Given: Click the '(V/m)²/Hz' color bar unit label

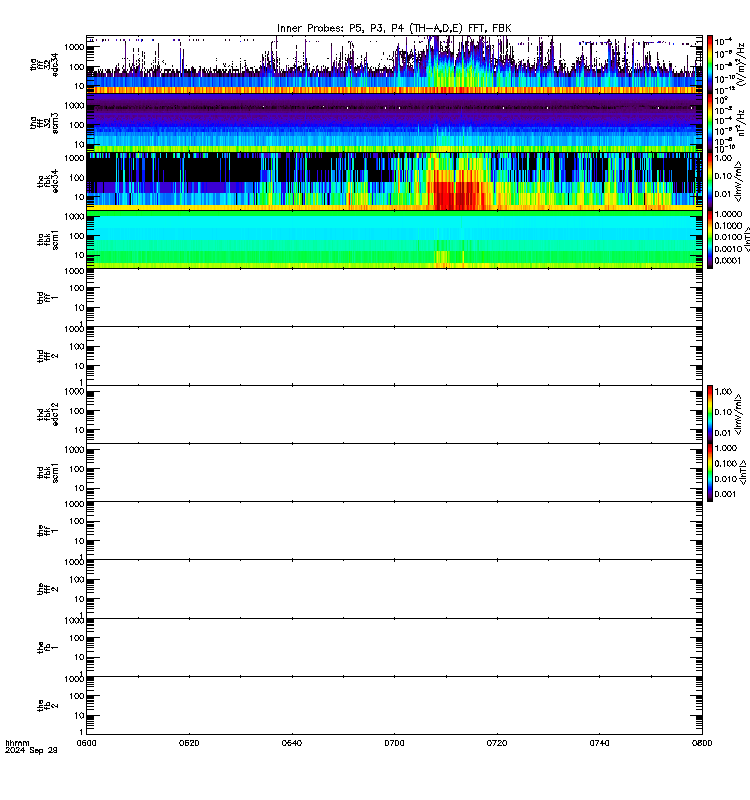Looking at the screenshot, I should [x=742, y=64].
